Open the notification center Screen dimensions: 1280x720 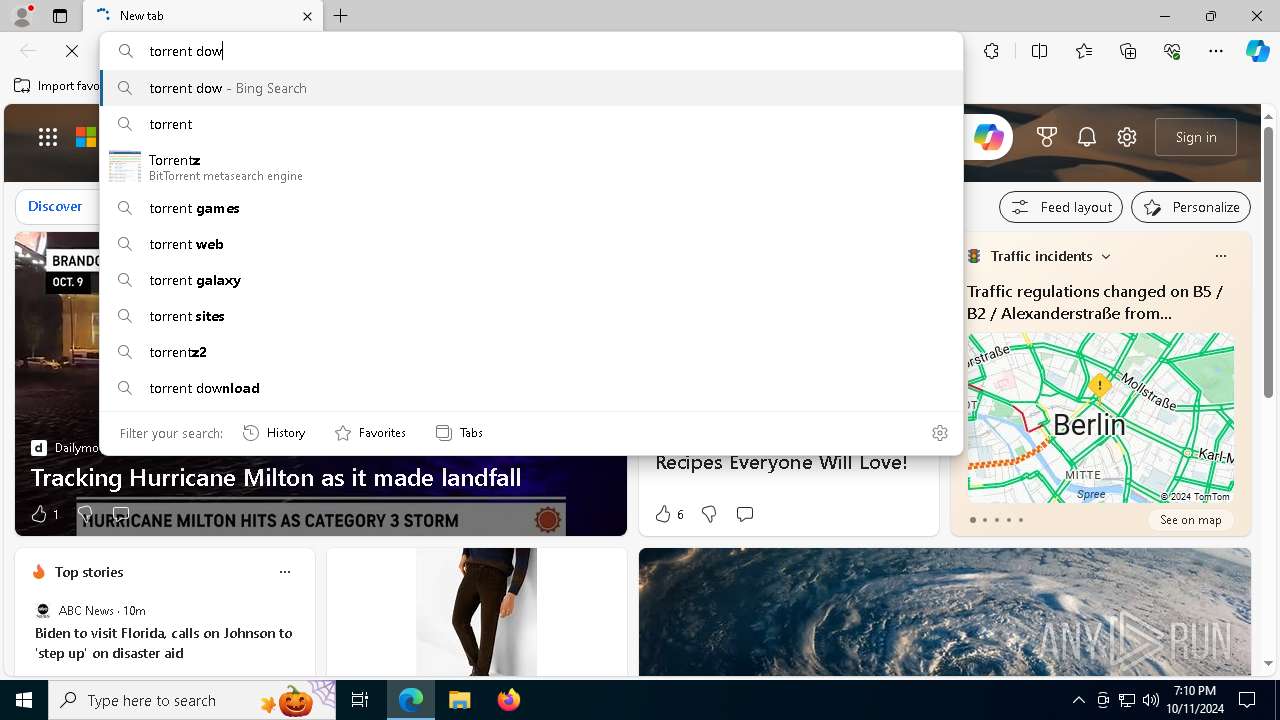pyautogui.click(x=1247, y=700)
